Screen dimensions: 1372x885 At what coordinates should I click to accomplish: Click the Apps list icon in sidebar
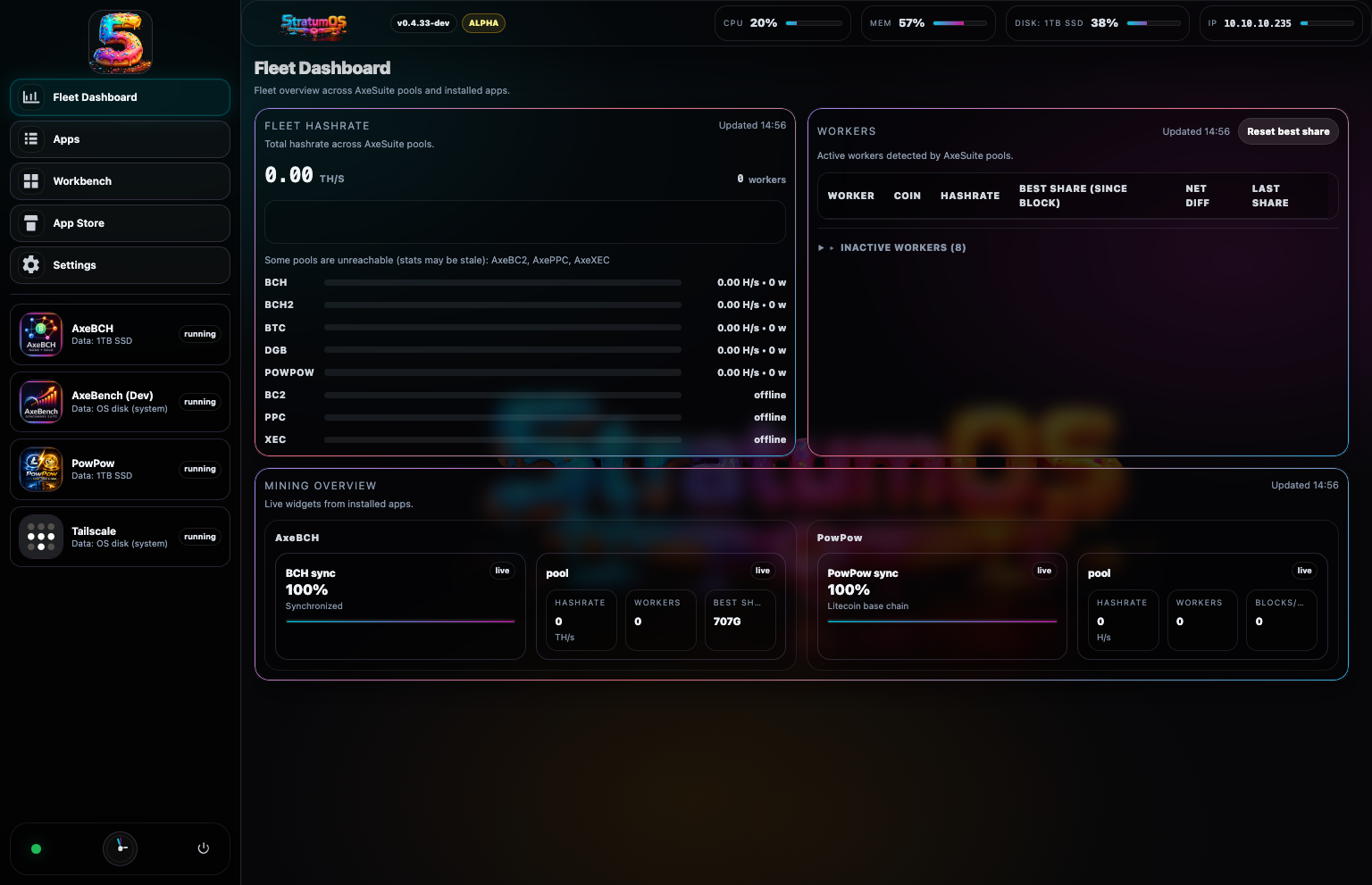(x=31, y=139)
